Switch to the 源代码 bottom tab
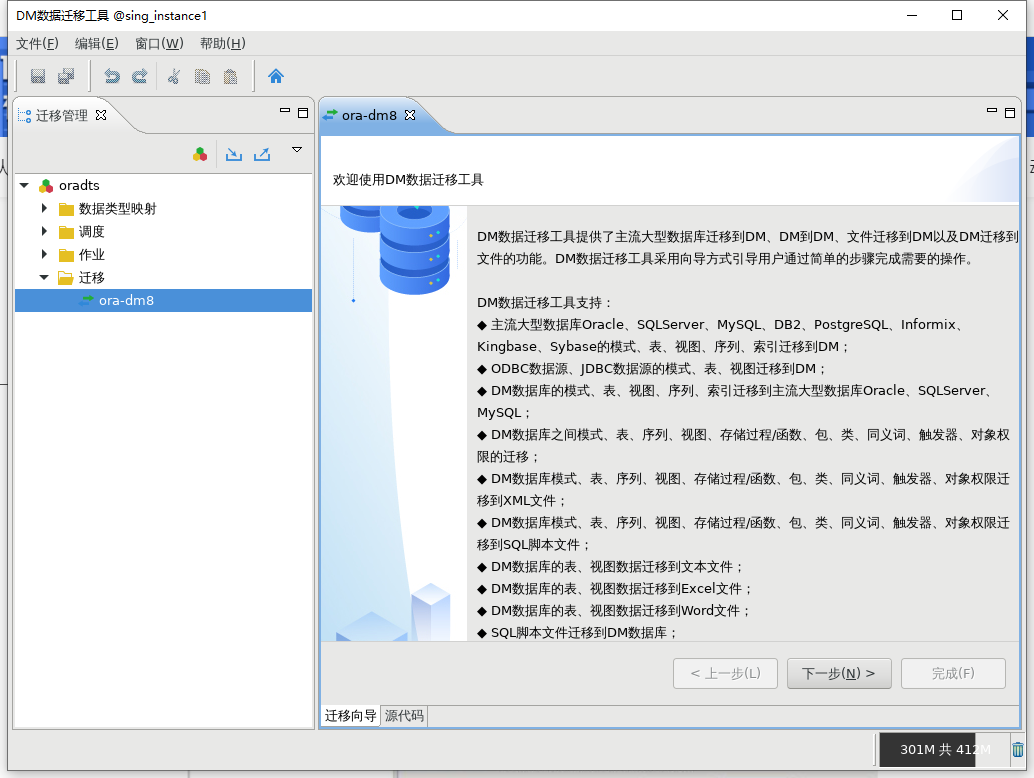This screenshot has width=1034, height=778. click(x=404, y=716)
